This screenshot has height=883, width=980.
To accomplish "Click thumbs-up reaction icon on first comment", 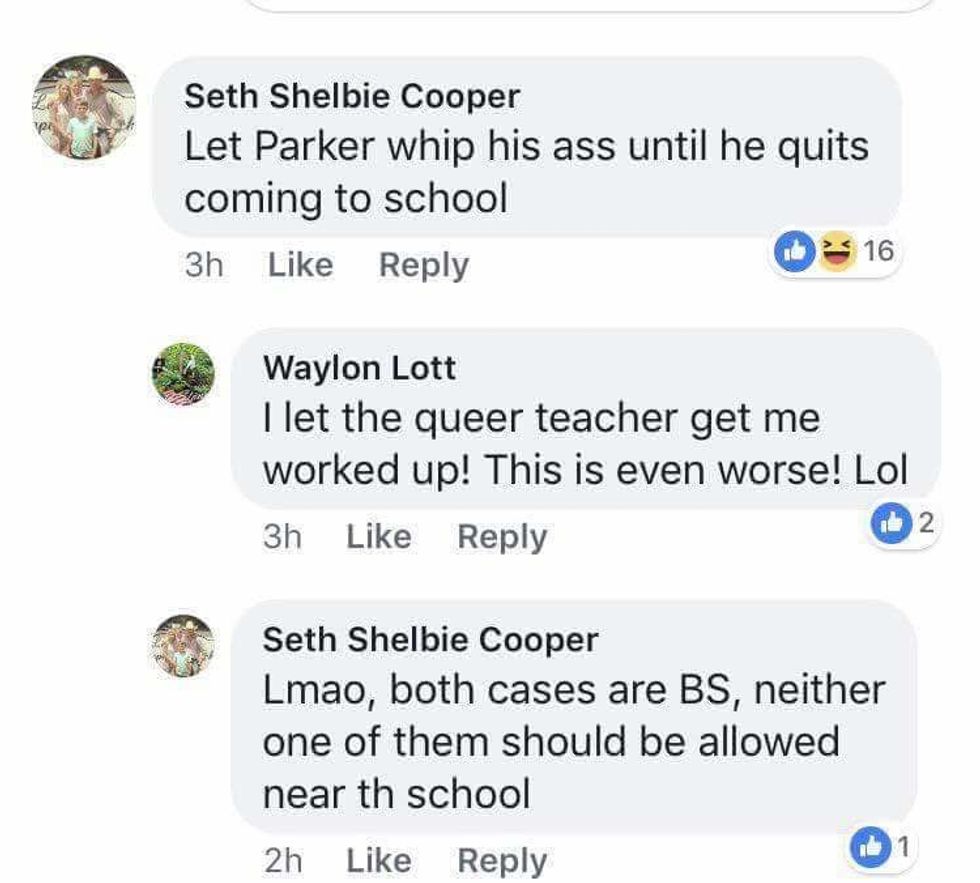I will click(794, 251).
